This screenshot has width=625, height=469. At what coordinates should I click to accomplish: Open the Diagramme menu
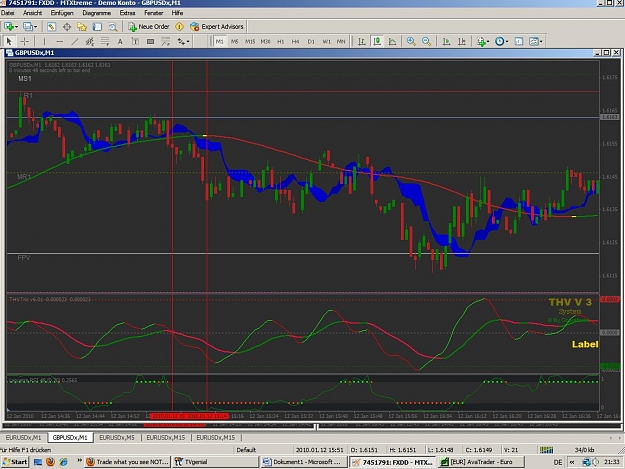pyautogui.click(x=96, y=13)
